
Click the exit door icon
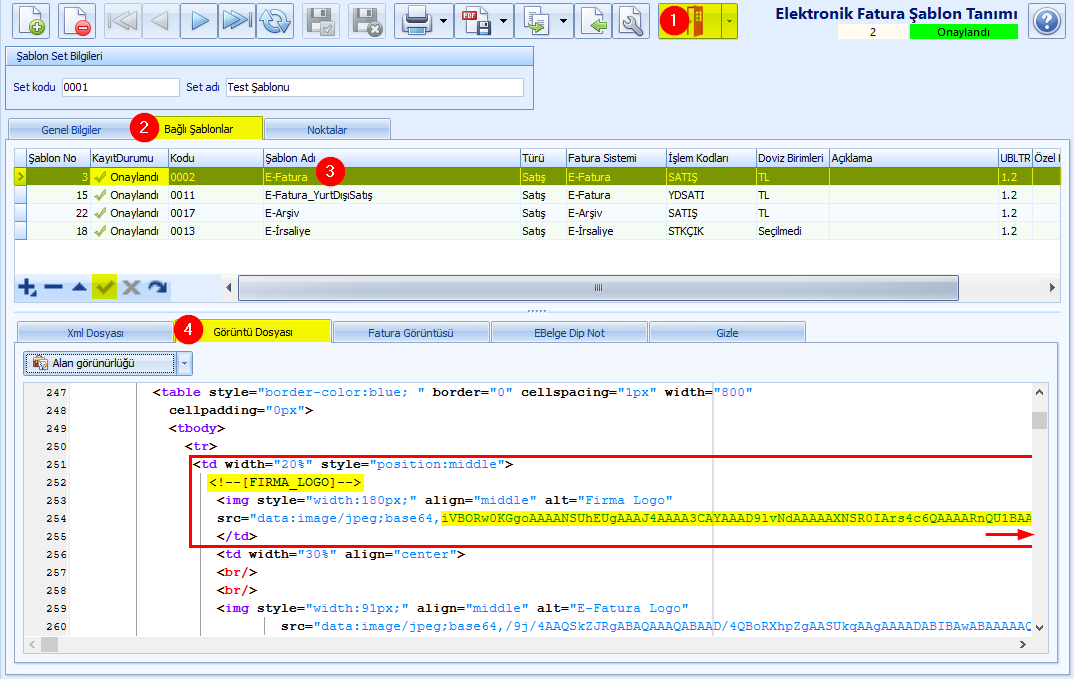[690, 21]
